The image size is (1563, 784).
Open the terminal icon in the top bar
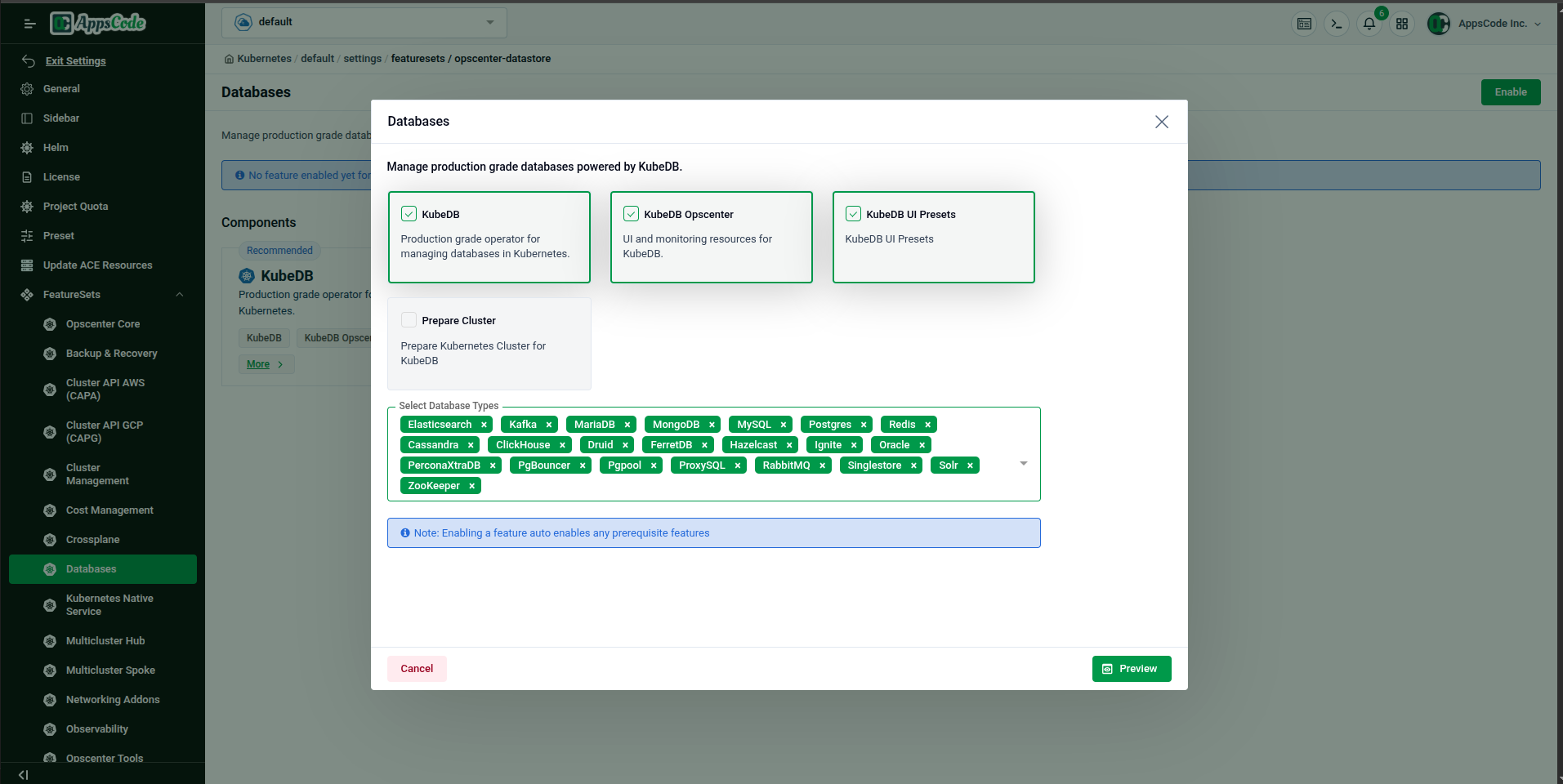pos(1336,24)
